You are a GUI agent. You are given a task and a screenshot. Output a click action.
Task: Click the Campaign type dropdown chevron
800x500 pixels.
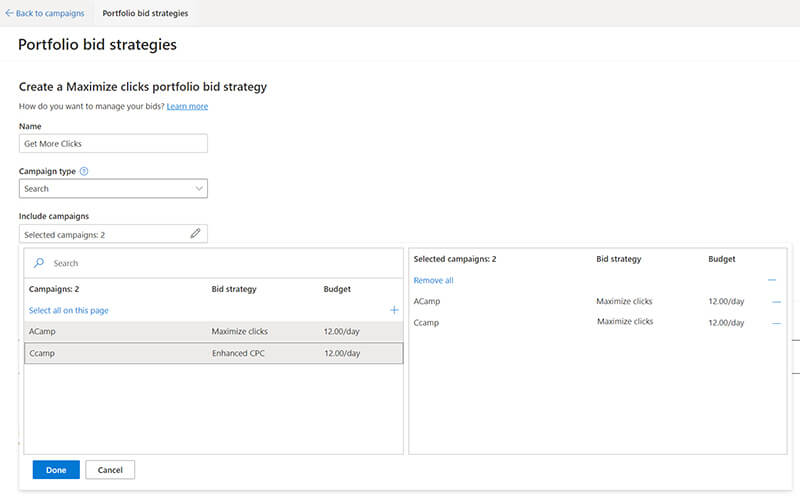(x=199, y=189)
